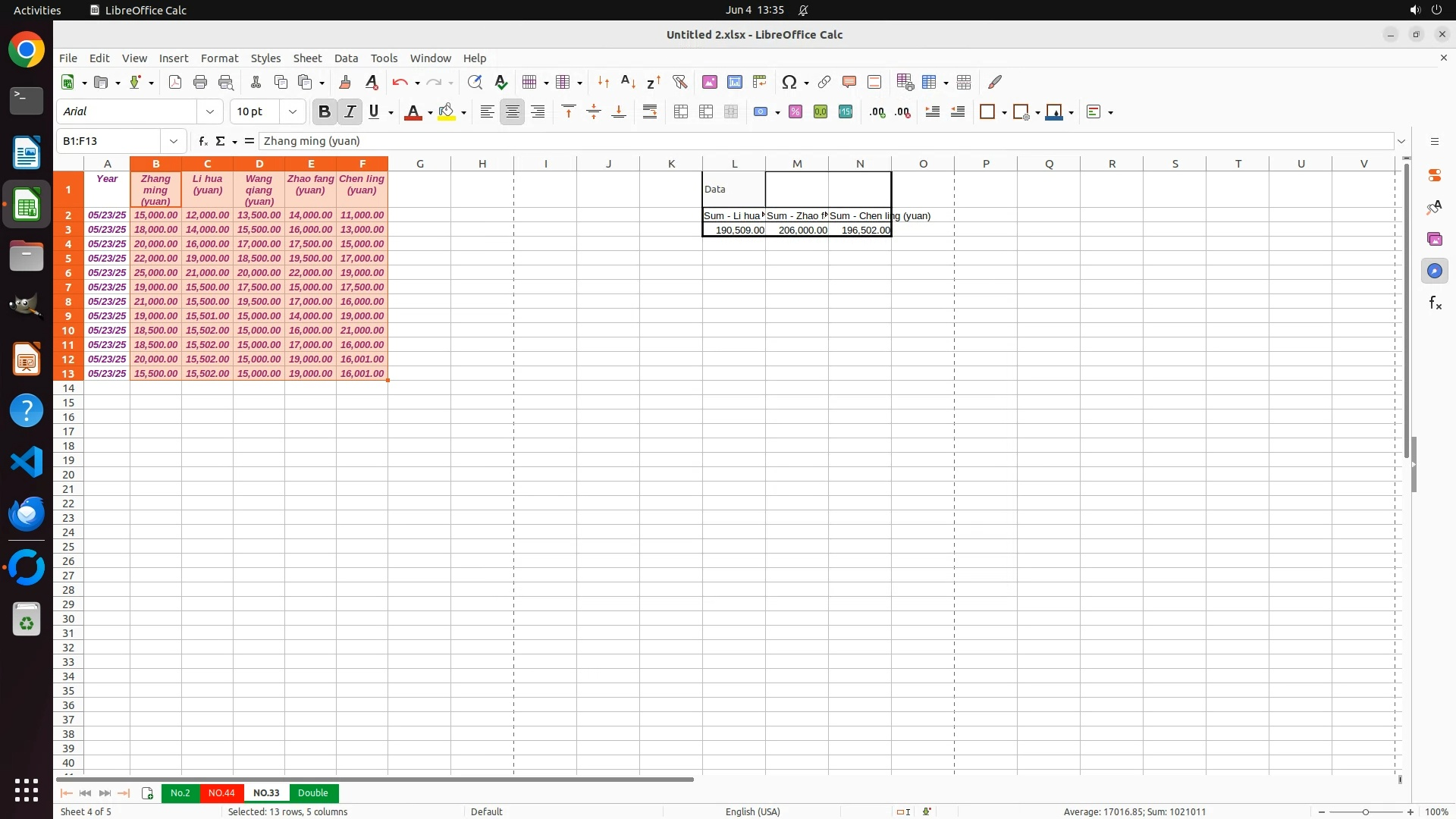The width and height of the screenshot is (1456, 819).
Task: Open the sidebar Navigator panel
Action: point(1434,271)
